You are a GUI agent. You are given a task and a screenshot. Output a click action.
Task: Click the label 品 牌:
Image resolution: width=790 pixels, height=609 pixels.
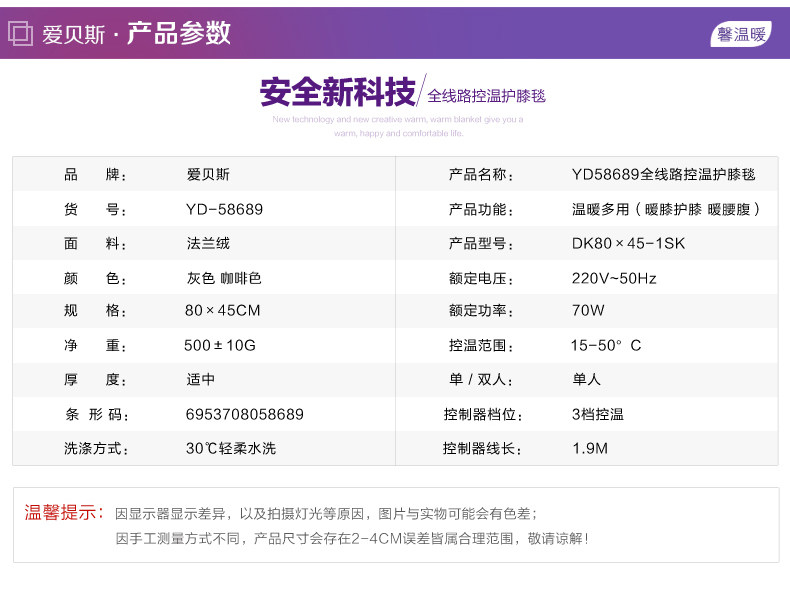[x=95, y=175]
